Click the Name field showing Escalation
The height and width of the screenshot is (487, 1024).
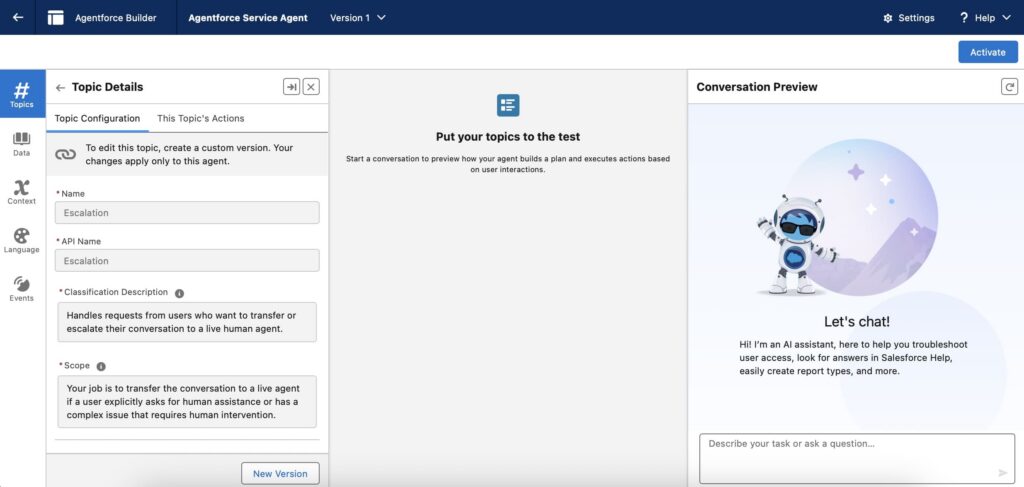pyautogui.click(x=187, y=213)
